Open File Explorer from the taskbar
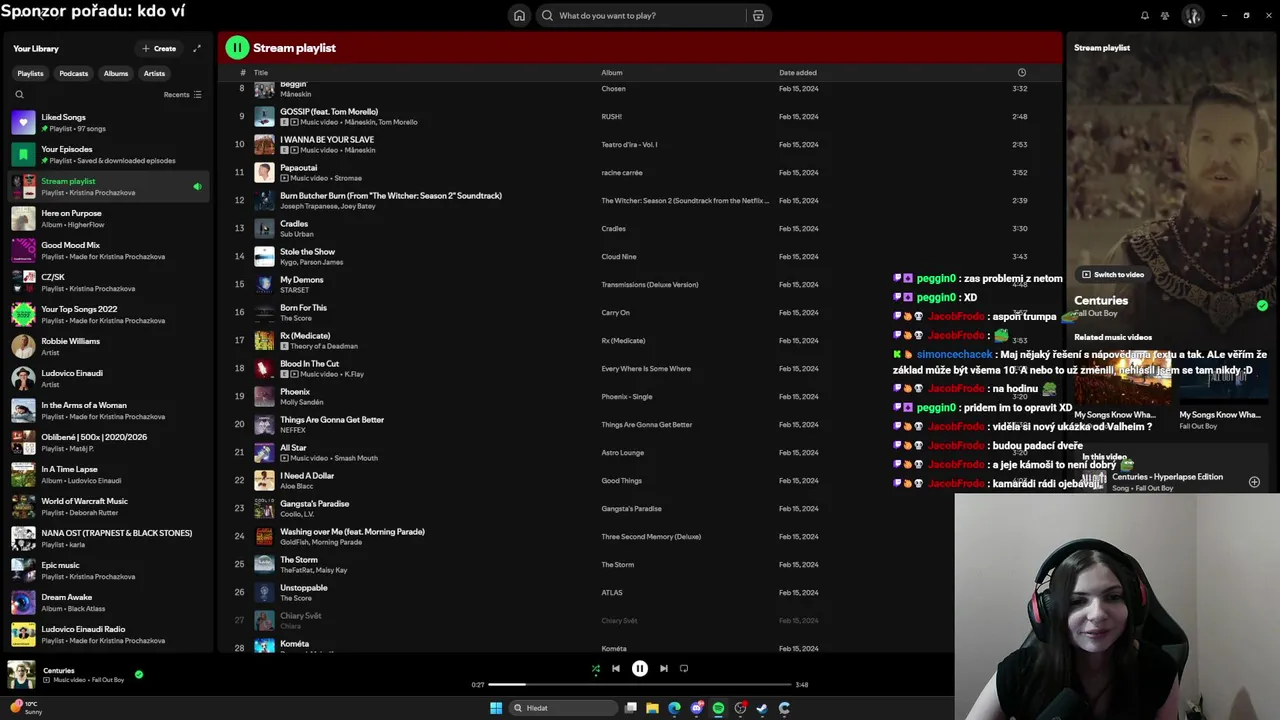1280x720 pixels. point(652,708)
